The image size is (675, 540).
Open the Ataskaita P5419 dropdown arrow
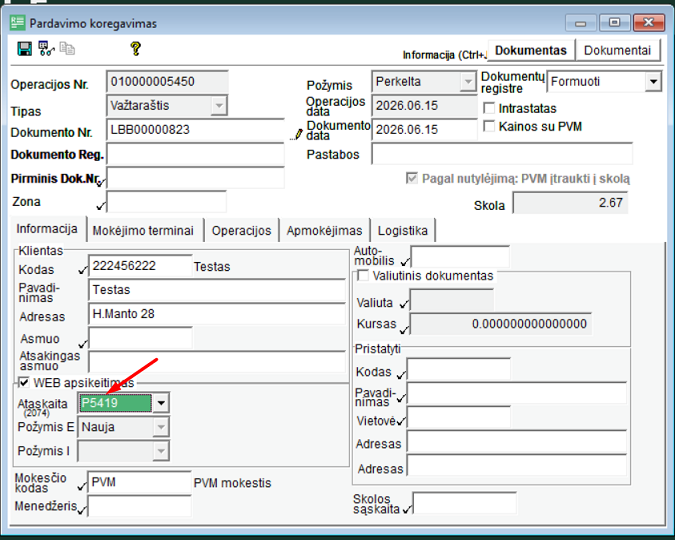161,403
